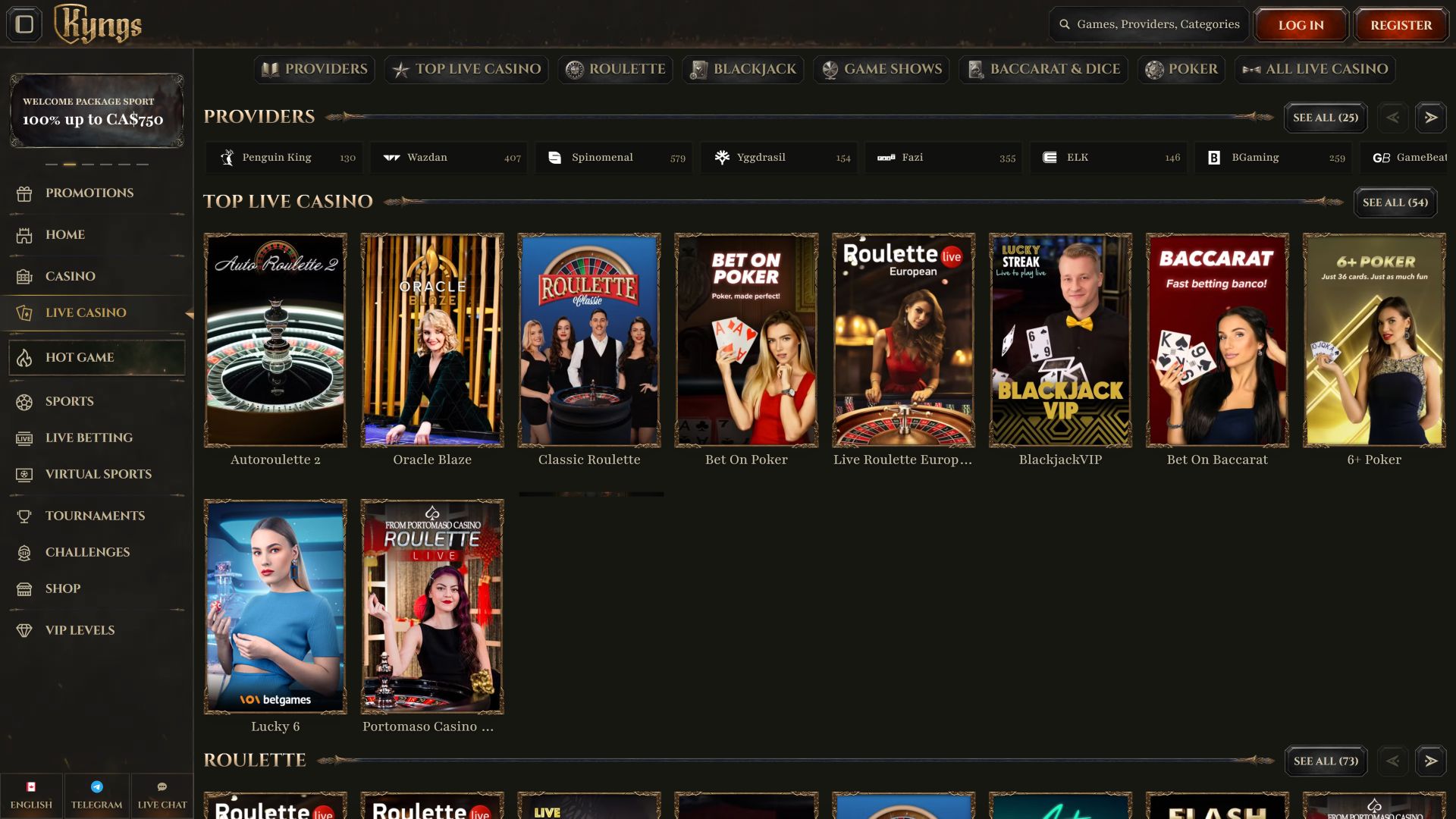Viewport: 1456px width, 819px height.
Task: Click the ELK provider logo
Action: coord(1050,158)
